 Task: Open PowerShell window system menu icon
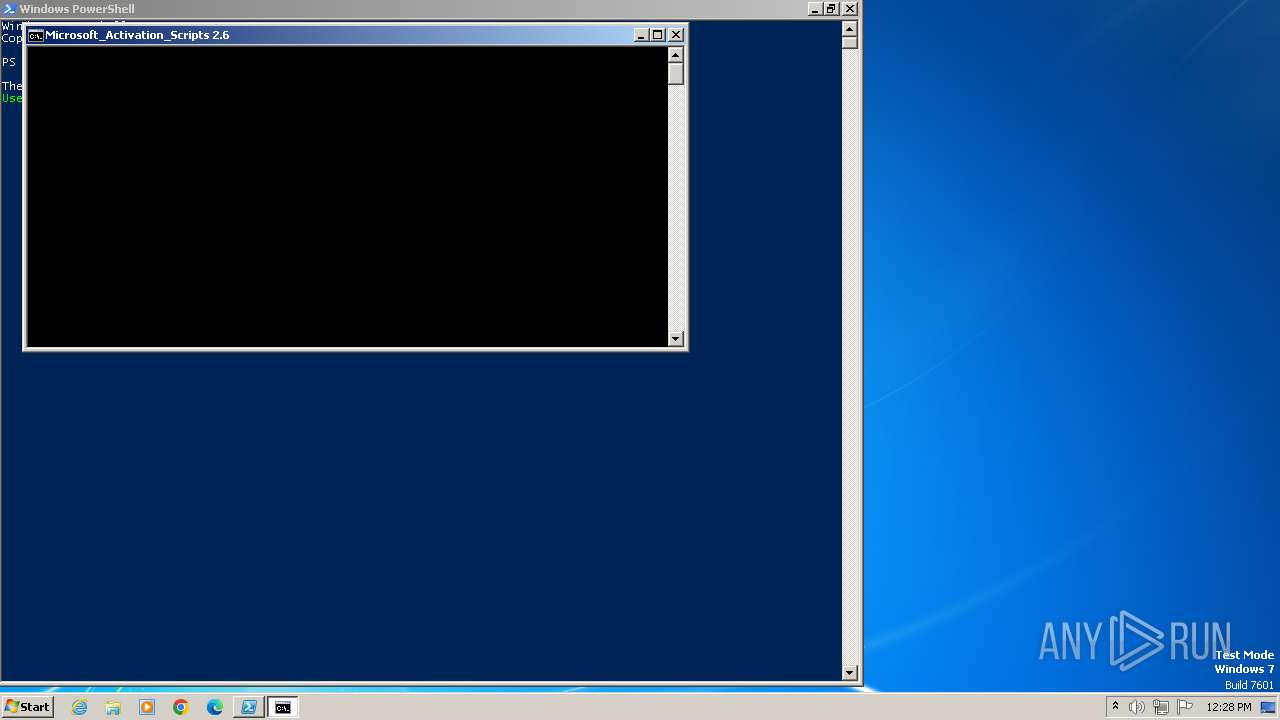tap(9, 9)
